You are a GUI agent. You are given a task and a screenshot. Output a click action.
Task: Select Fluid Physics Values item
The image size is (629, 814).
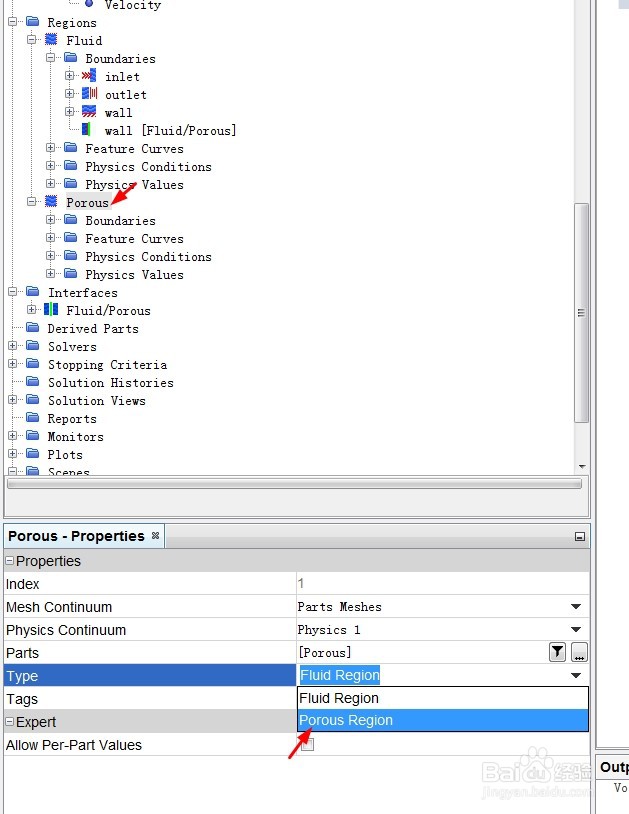[x=134, y=185]
